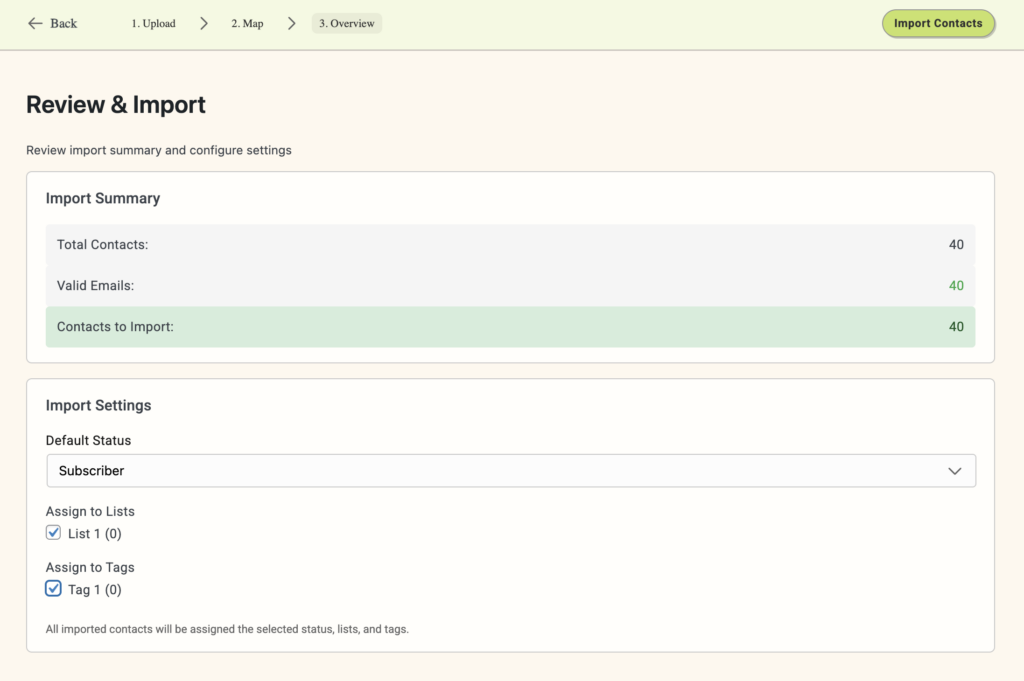Select the Valid Emails count

click(955, 285)
